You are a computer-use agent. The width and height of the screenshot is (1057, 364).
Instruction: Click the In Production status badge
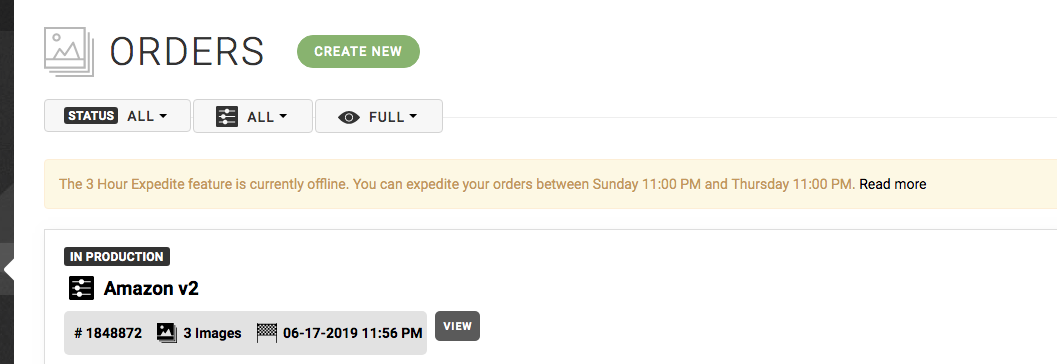(x=117, y=257)
